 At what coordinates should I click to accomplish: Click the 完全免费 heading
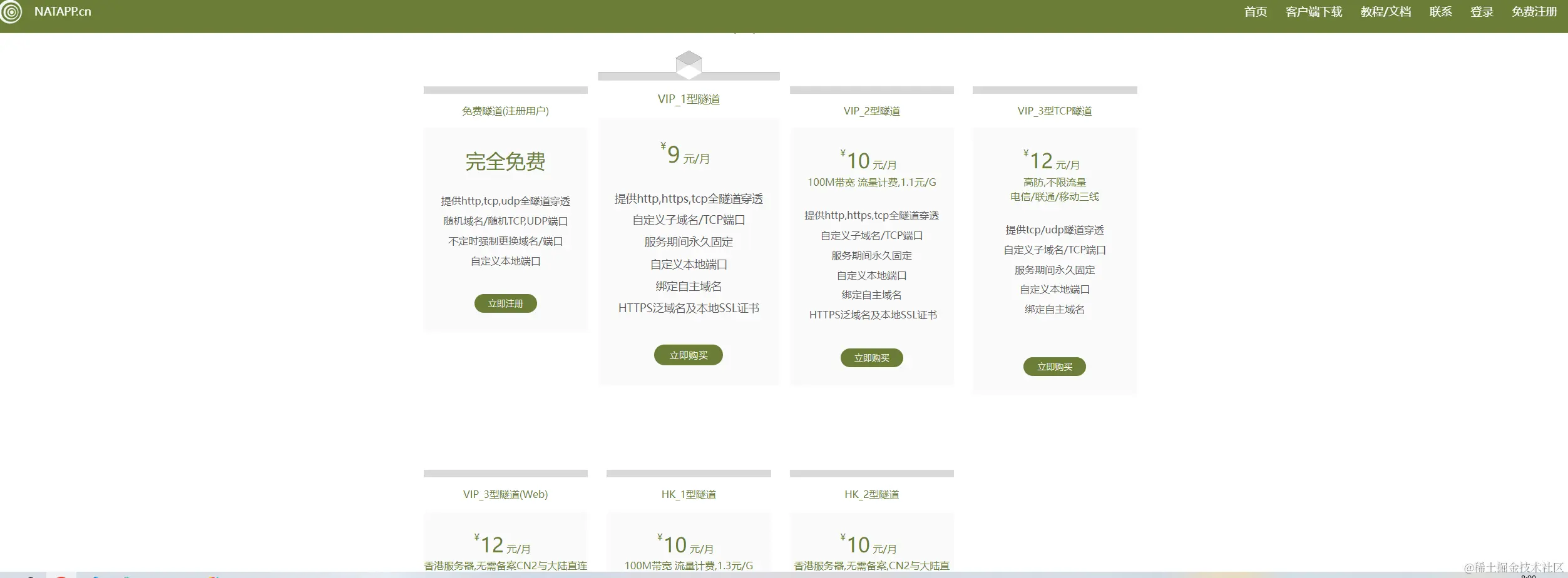pyautogui.click(x=506, y=161)
